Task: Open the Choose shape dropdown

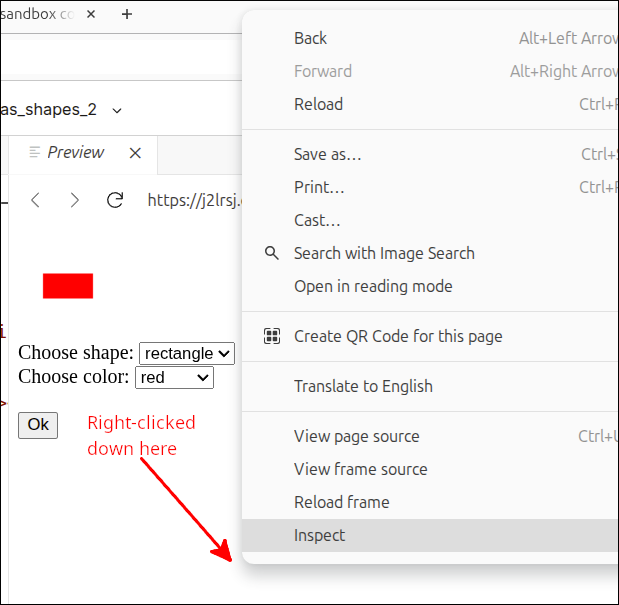Action: [x=186, y=353]
